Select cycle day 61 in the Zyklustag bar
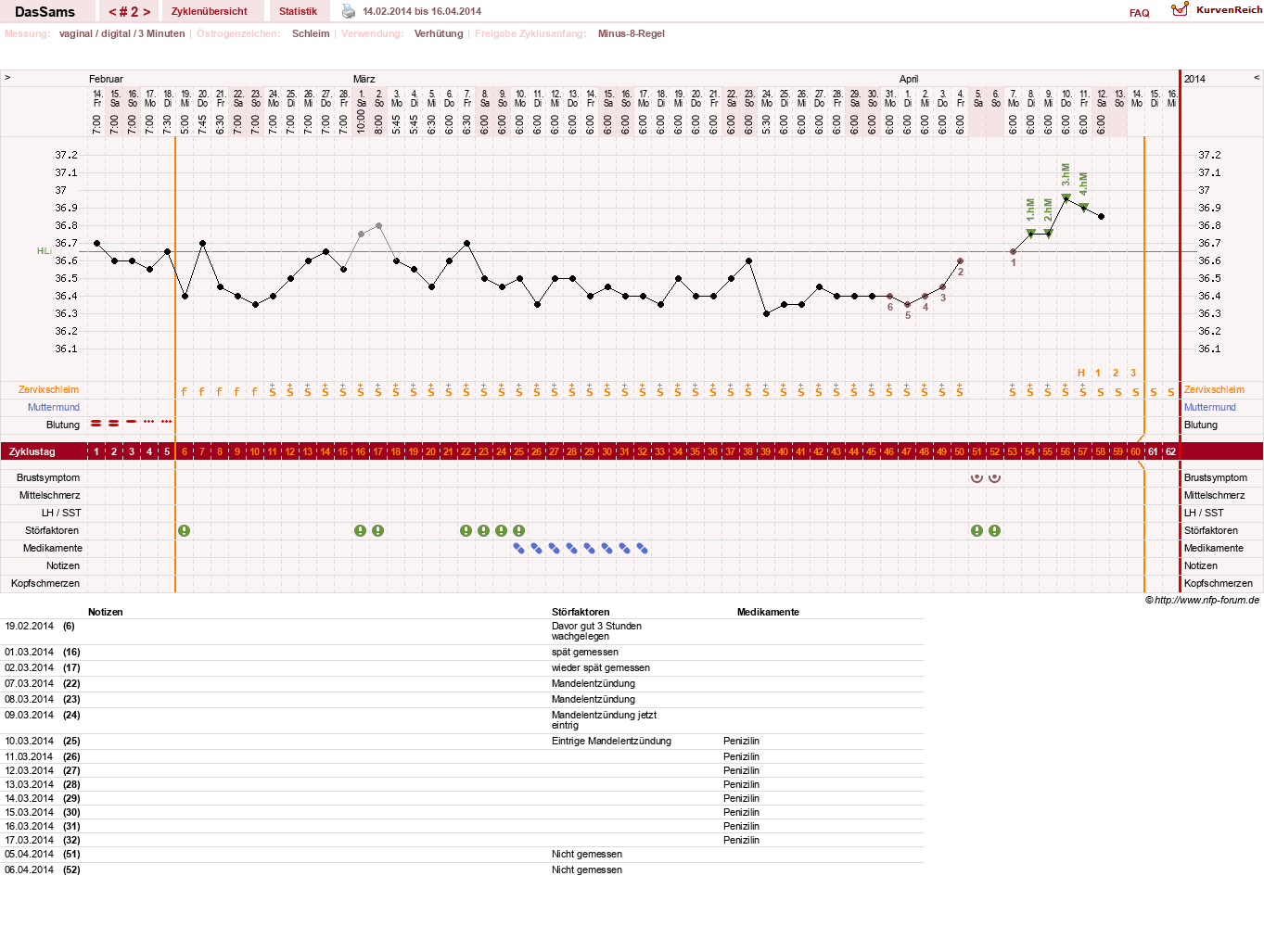Screen dimensions: 1264x952 pos(1153,451)
